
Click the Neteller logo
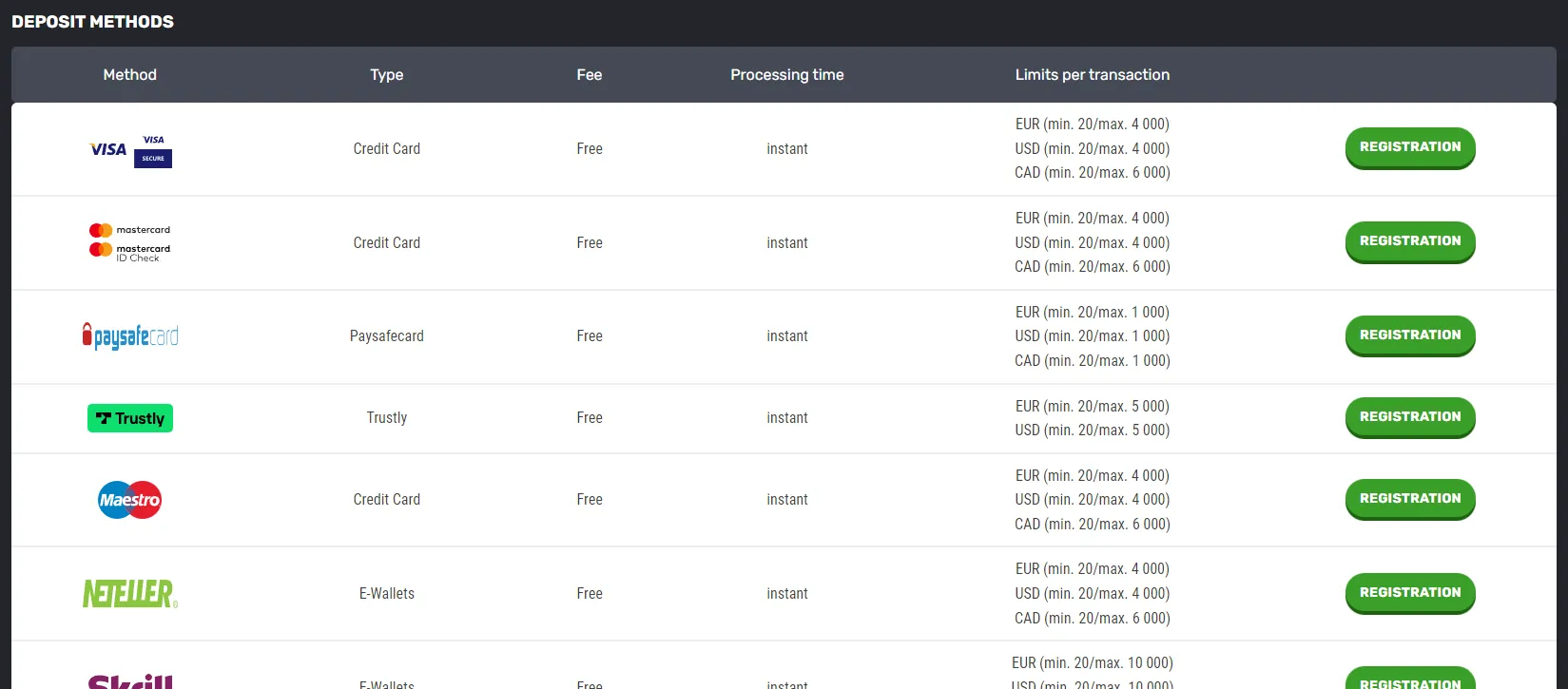coord(130,594)
